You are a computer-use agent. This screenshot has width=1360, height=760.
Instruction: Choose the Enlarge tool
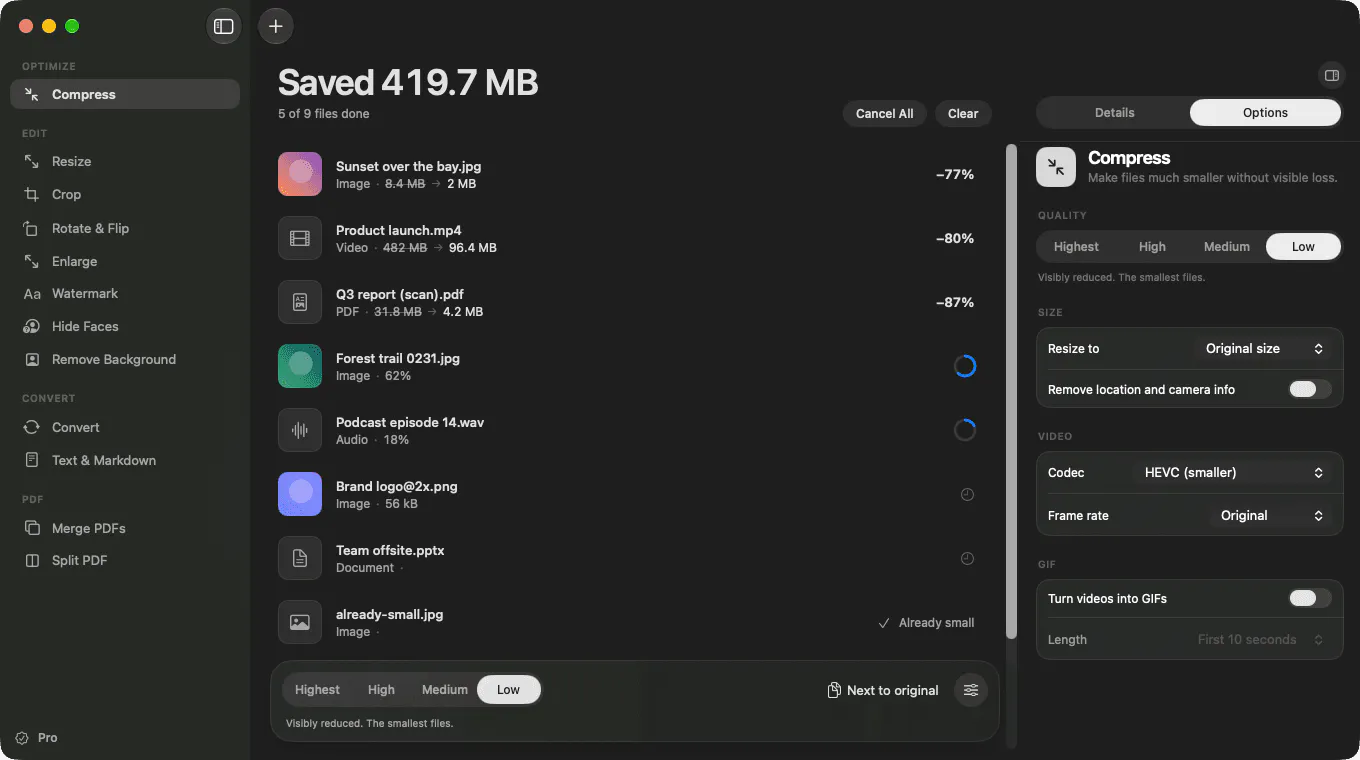[125, 261]
